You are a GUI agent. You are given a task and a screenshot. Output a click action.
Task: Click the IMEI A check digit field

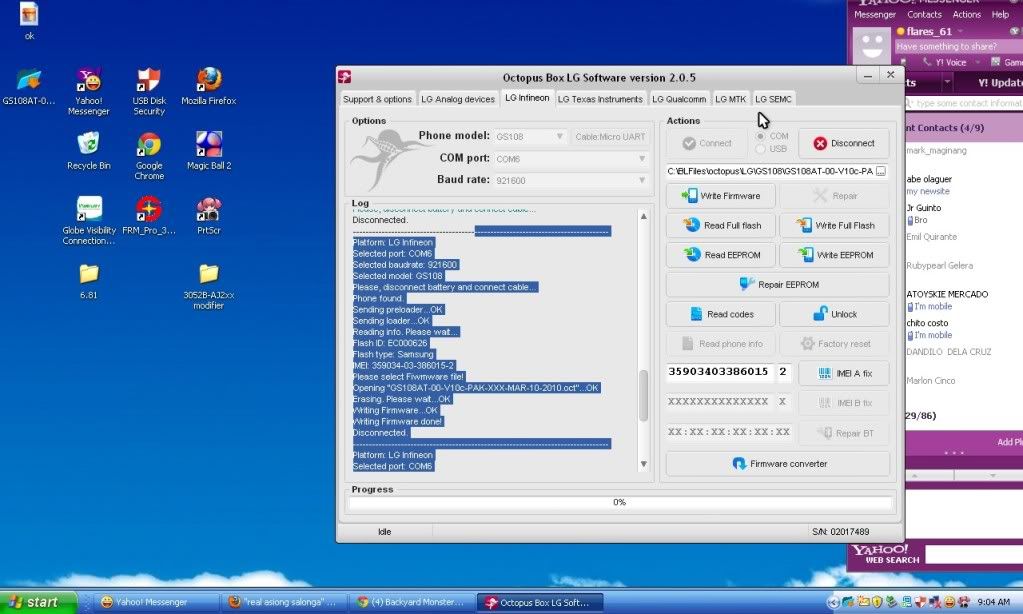[784, 372]
